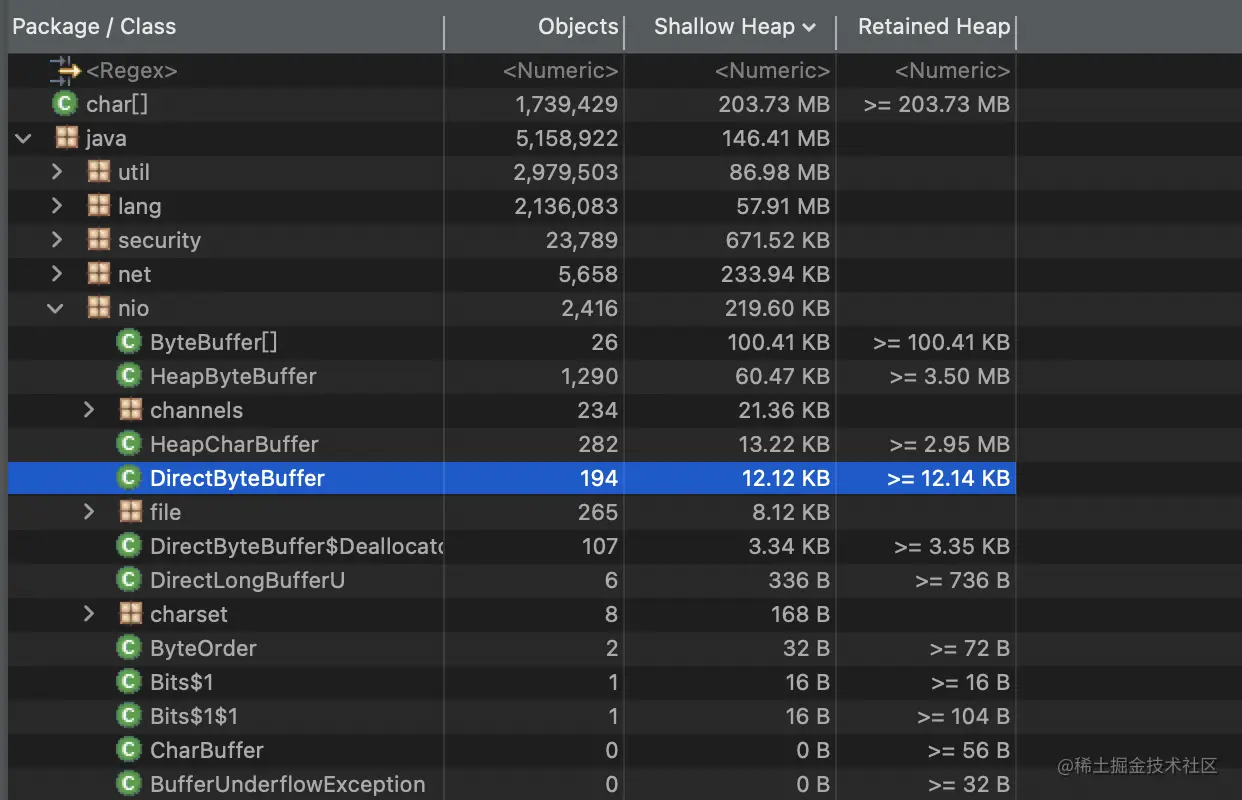Viewport: 1242px width, 800px height.
Task: Click the Regex class name filter field
Action: [x=132, y=70]
